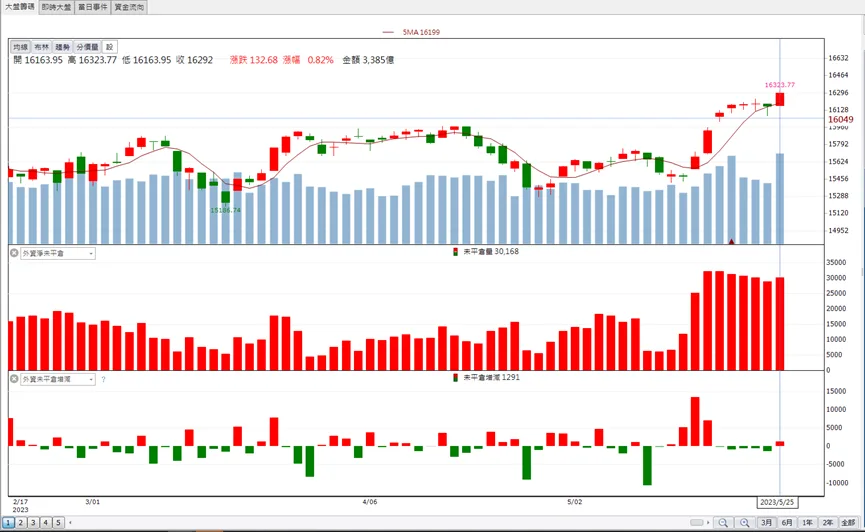This screenshot has width=865, height=532.
Task: Close the 外資未平倉增減 indicator panel
Action: (x=14, y=379)
